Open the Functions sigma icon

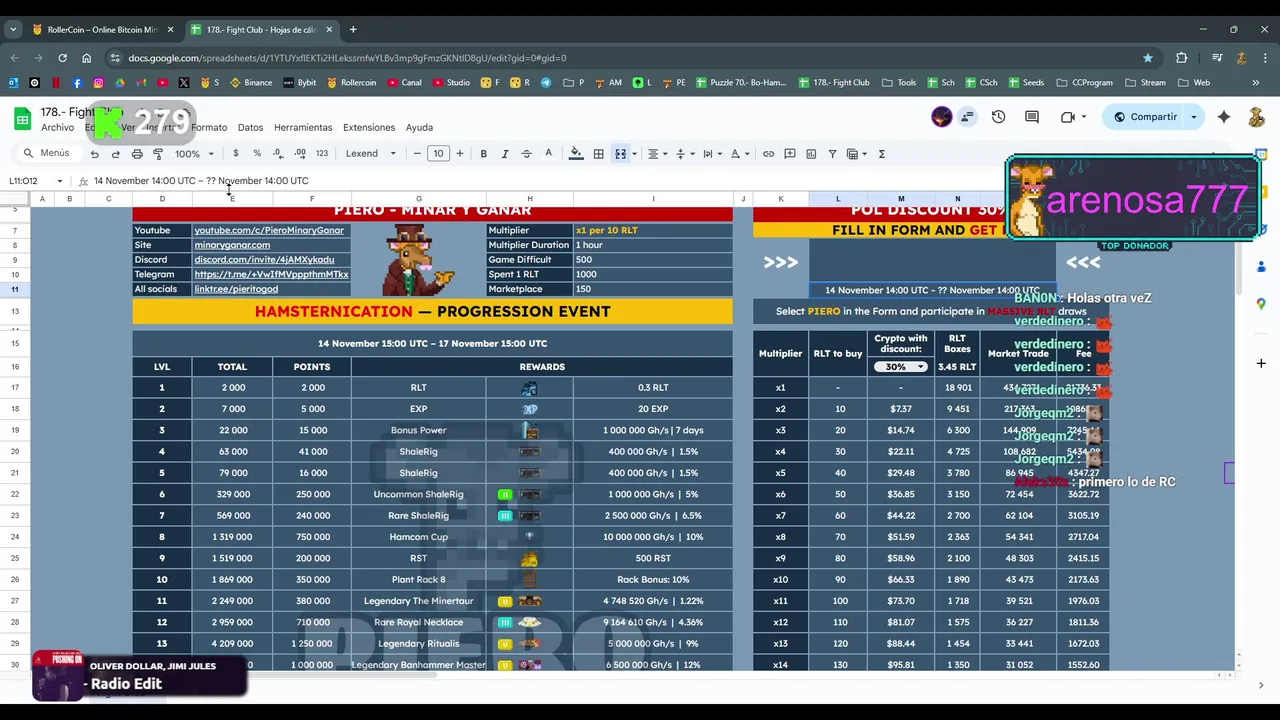[881, 154]
